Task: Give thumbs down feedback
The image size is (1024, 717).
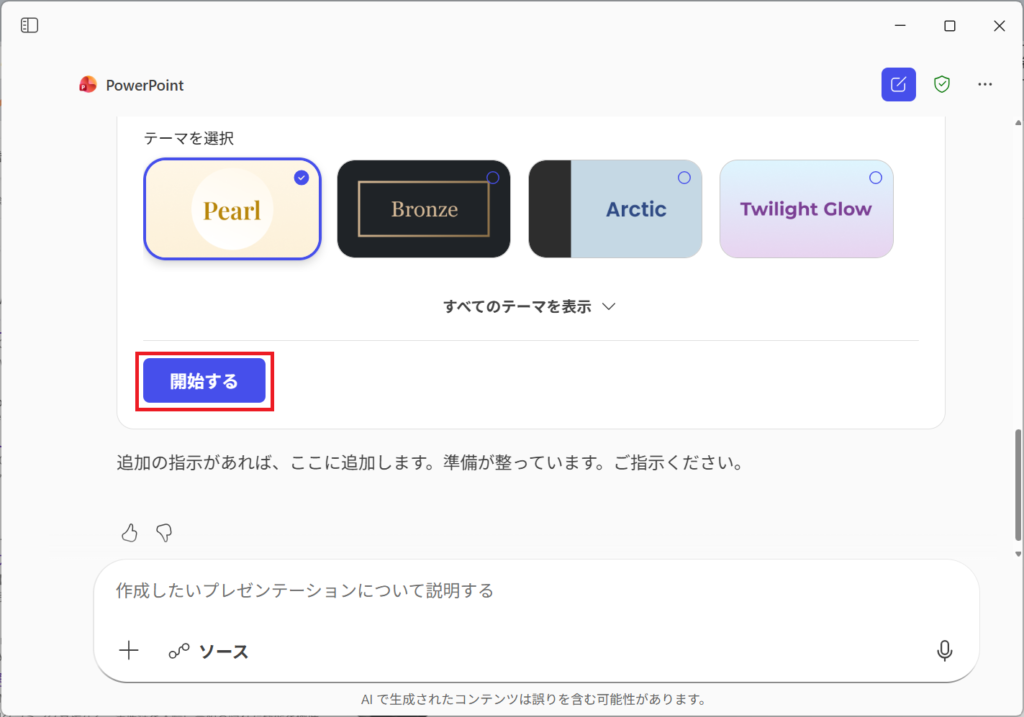Action: (164, 533)
